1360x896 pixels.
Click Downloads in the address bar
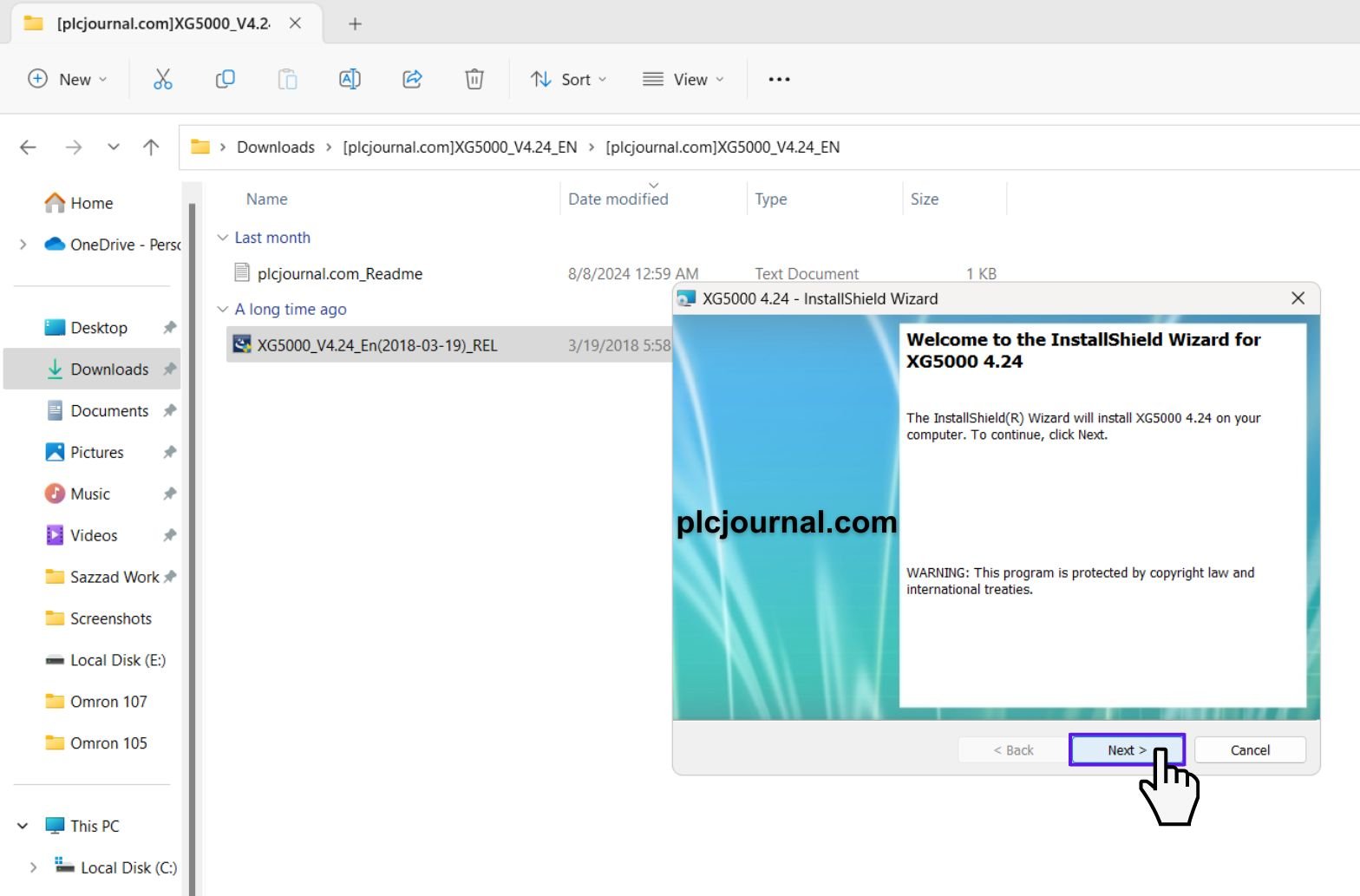click(x=276, y=147)
